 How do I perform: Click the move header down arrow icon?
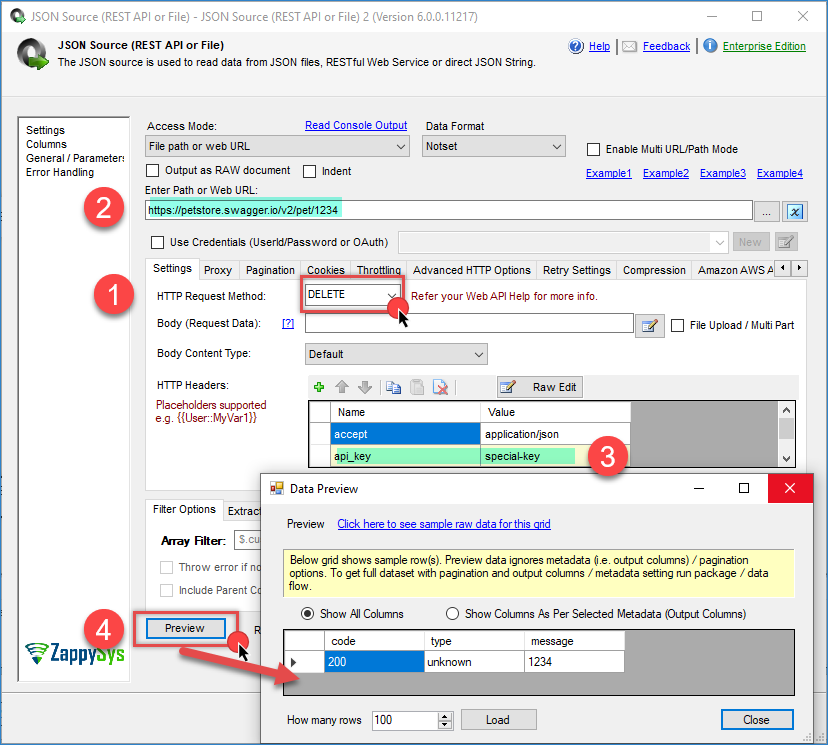click(364, 388)
